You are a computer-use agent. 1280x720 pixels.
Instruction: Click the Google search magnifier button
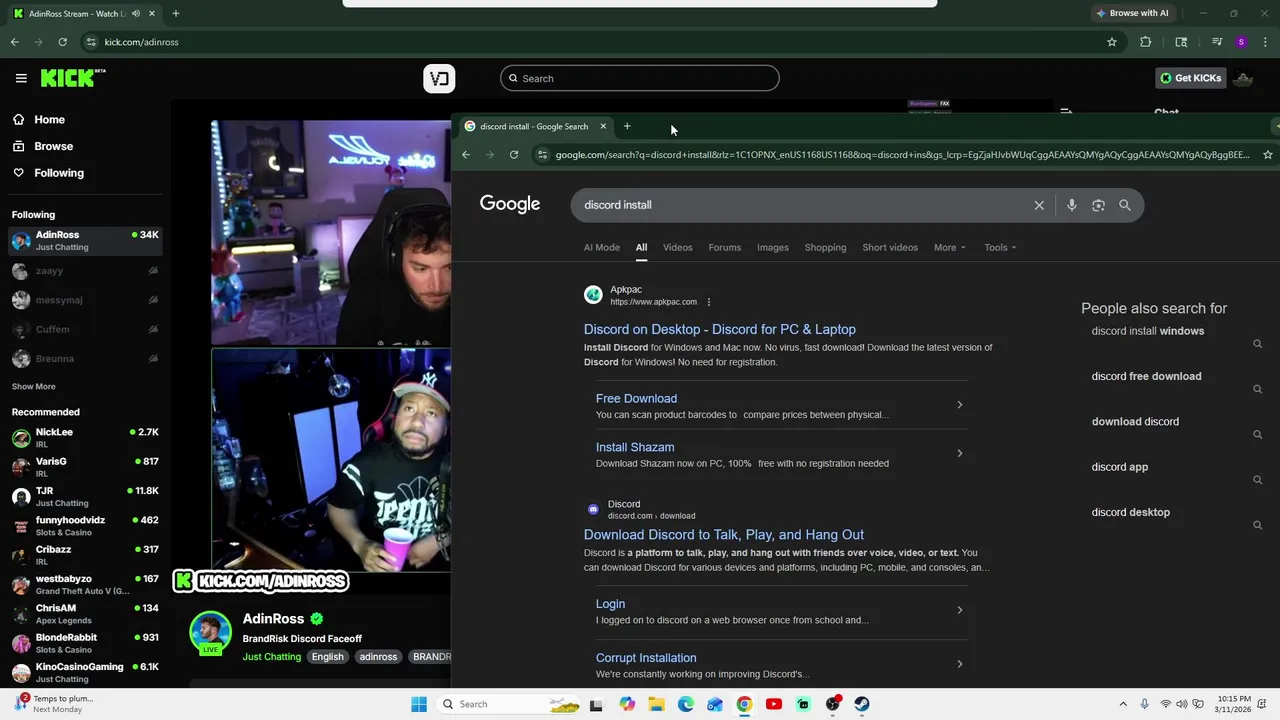[1125, 205]
